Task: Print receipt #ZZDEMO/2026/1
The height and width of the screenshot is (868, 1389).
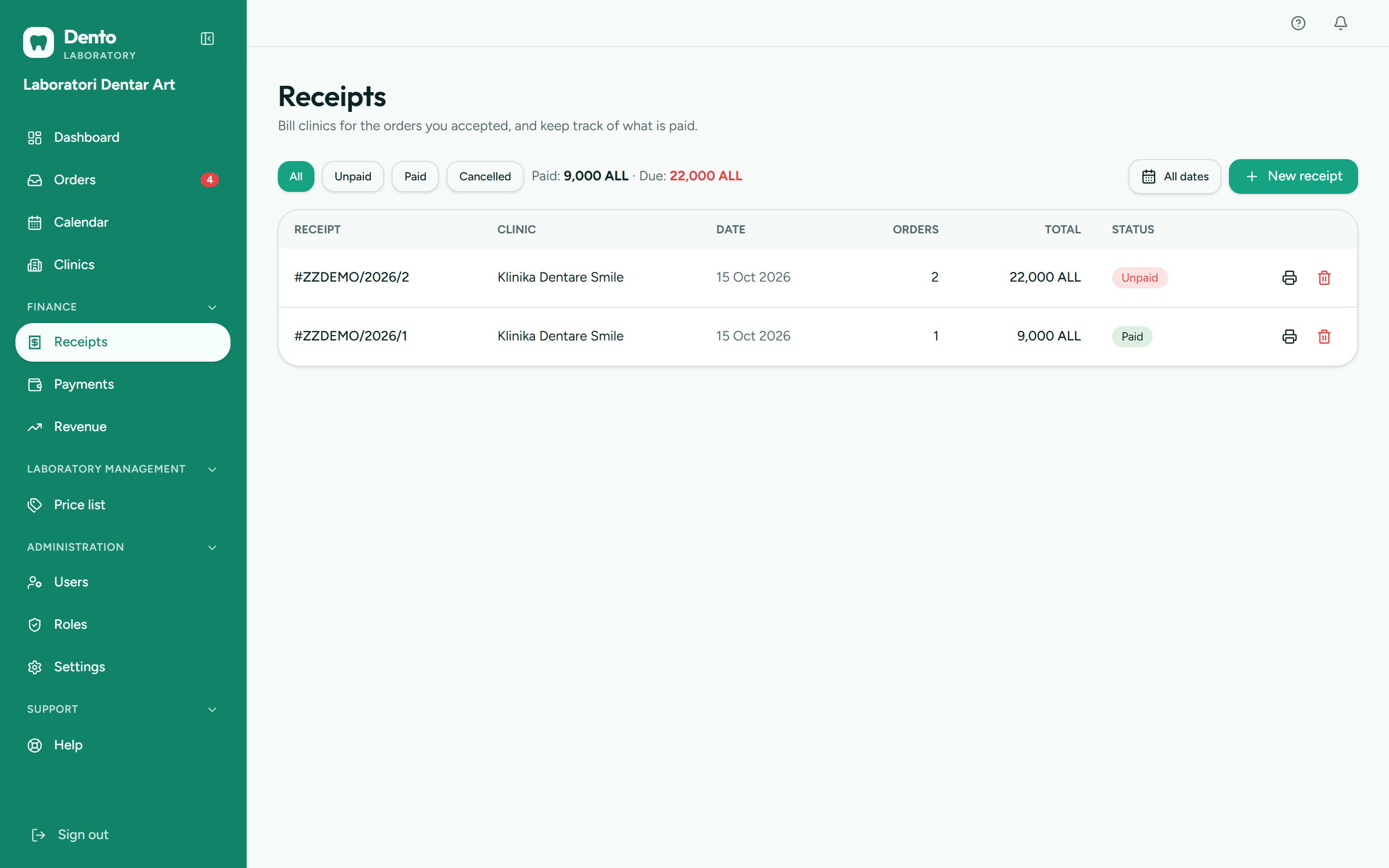Action: coord(1289,337)
